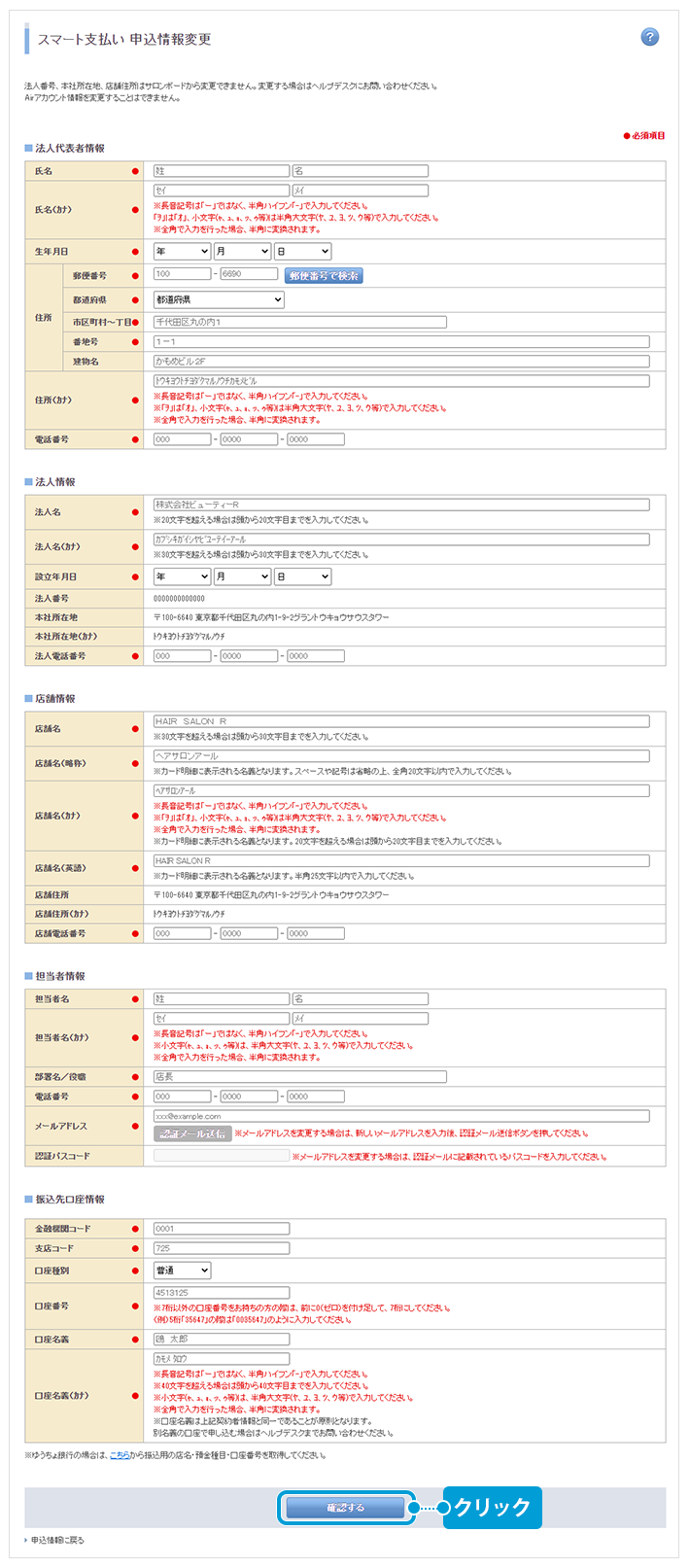Image resolution: width=690 pixels, height=1568 pixels.
Task: Click the store name HAIR SALON R field
Action: 400,722
